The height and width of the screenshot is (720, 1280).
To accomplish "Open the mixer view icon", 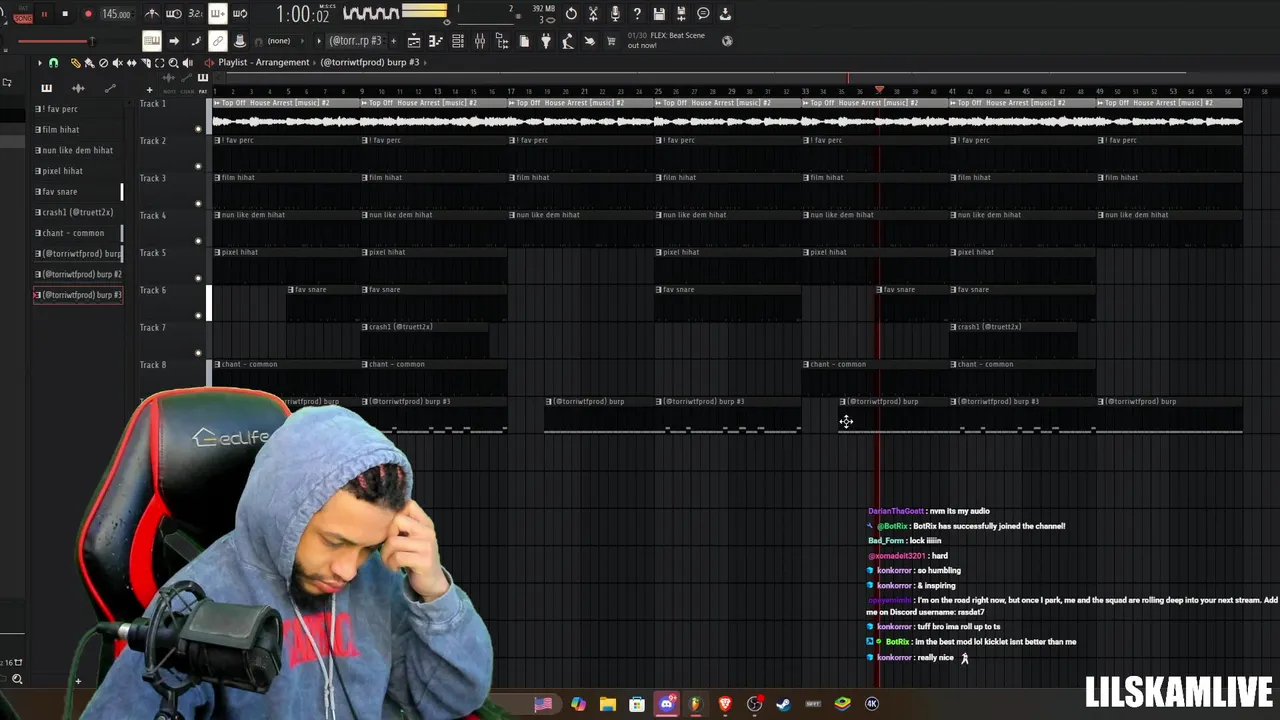I will pyautogui.click(x=480, y=41).
